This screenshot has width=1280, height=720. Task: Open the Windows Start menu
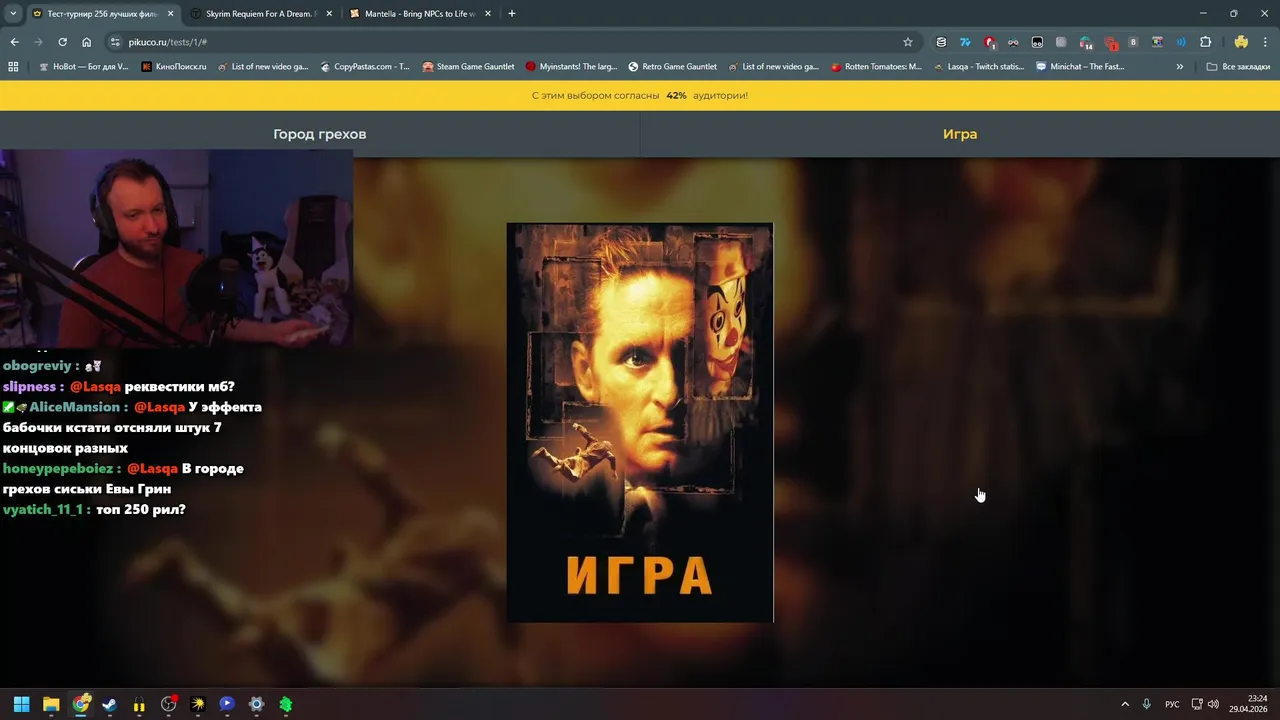(x=21, y=704)
